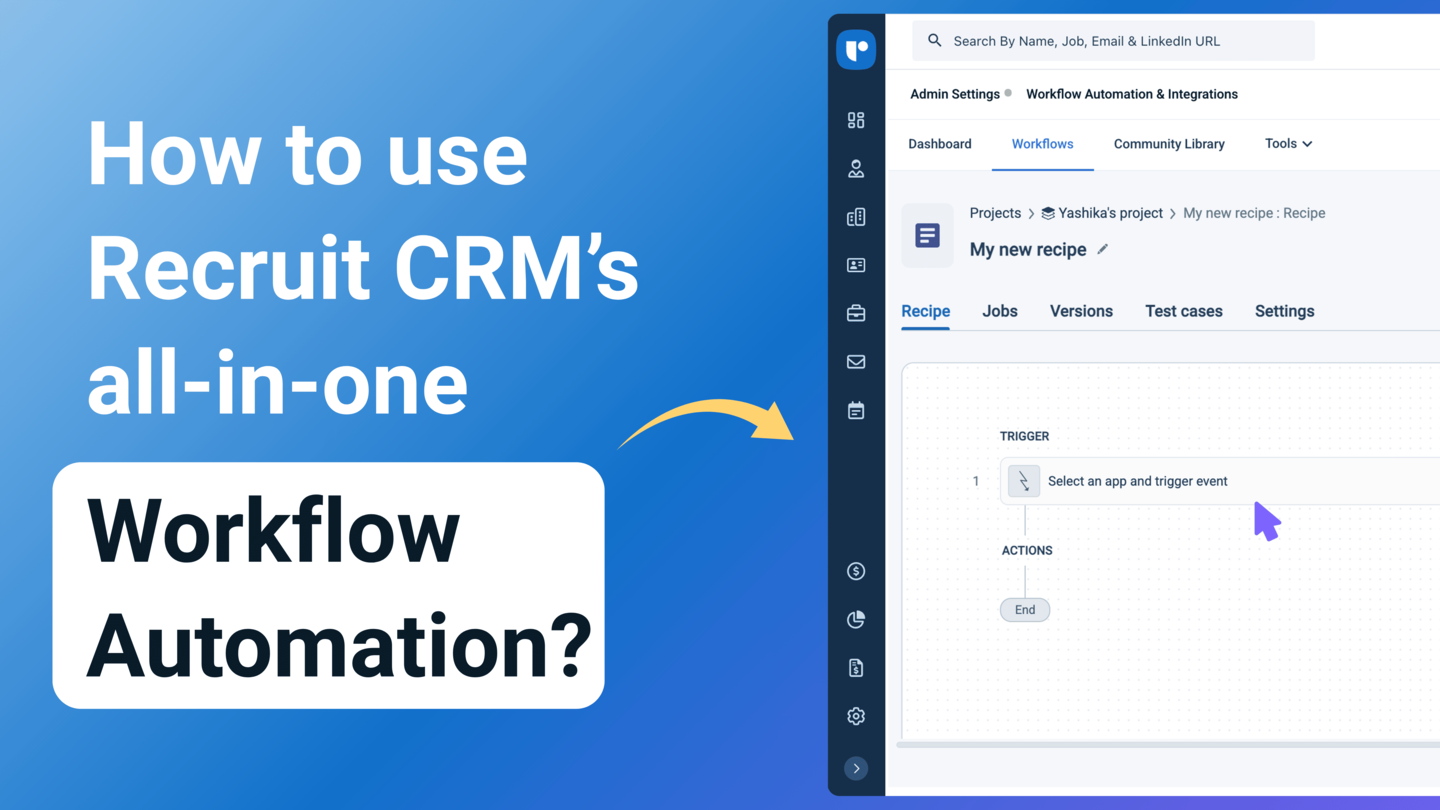Open the Jobs briefcase icon
Screen dimensions: 1440x810
[x=856, y=313]
